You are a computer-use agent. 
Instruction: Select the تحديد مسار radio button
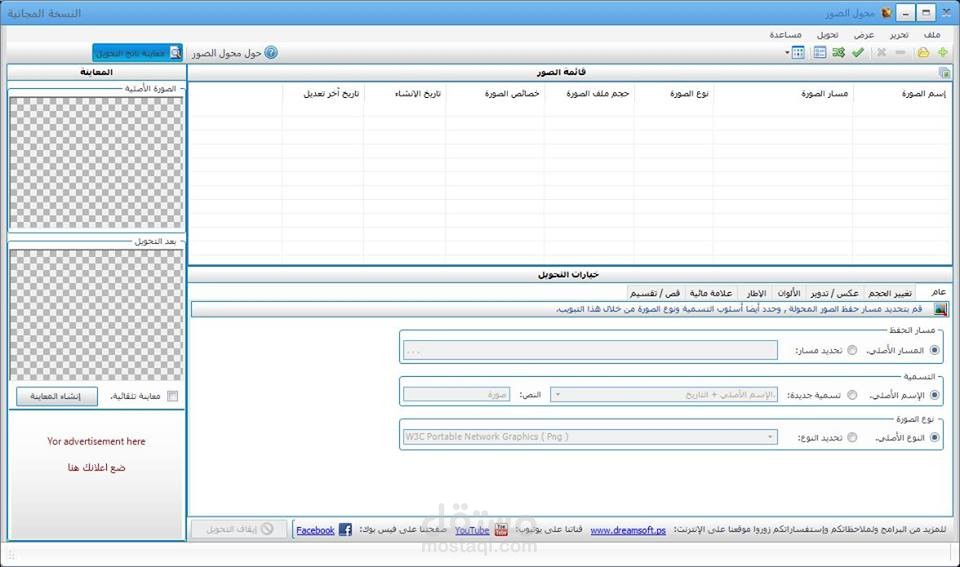pos(852,350)
